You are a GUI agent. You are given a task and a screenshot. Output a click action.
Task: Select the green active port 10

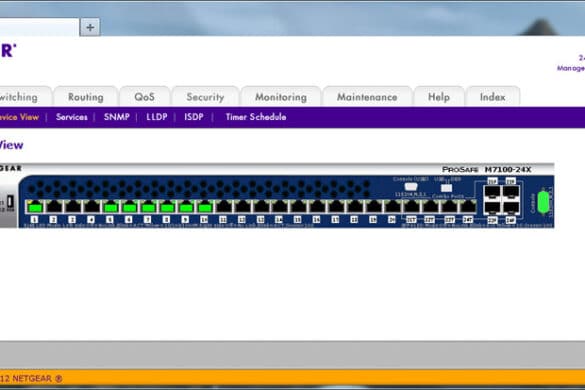205,207
